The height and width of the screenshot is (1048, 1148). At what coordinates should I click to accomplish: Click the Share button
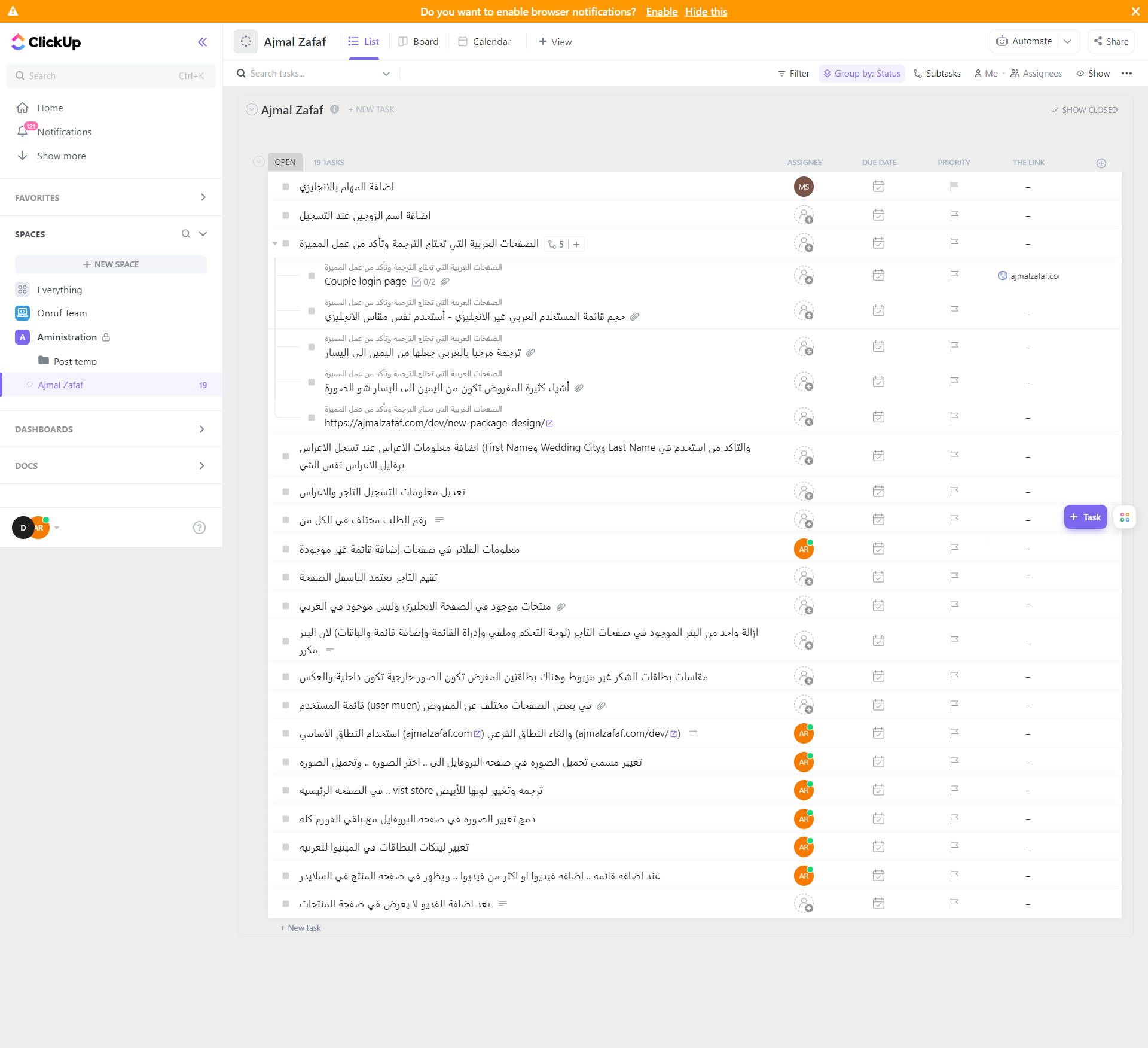coord(1110,41)
